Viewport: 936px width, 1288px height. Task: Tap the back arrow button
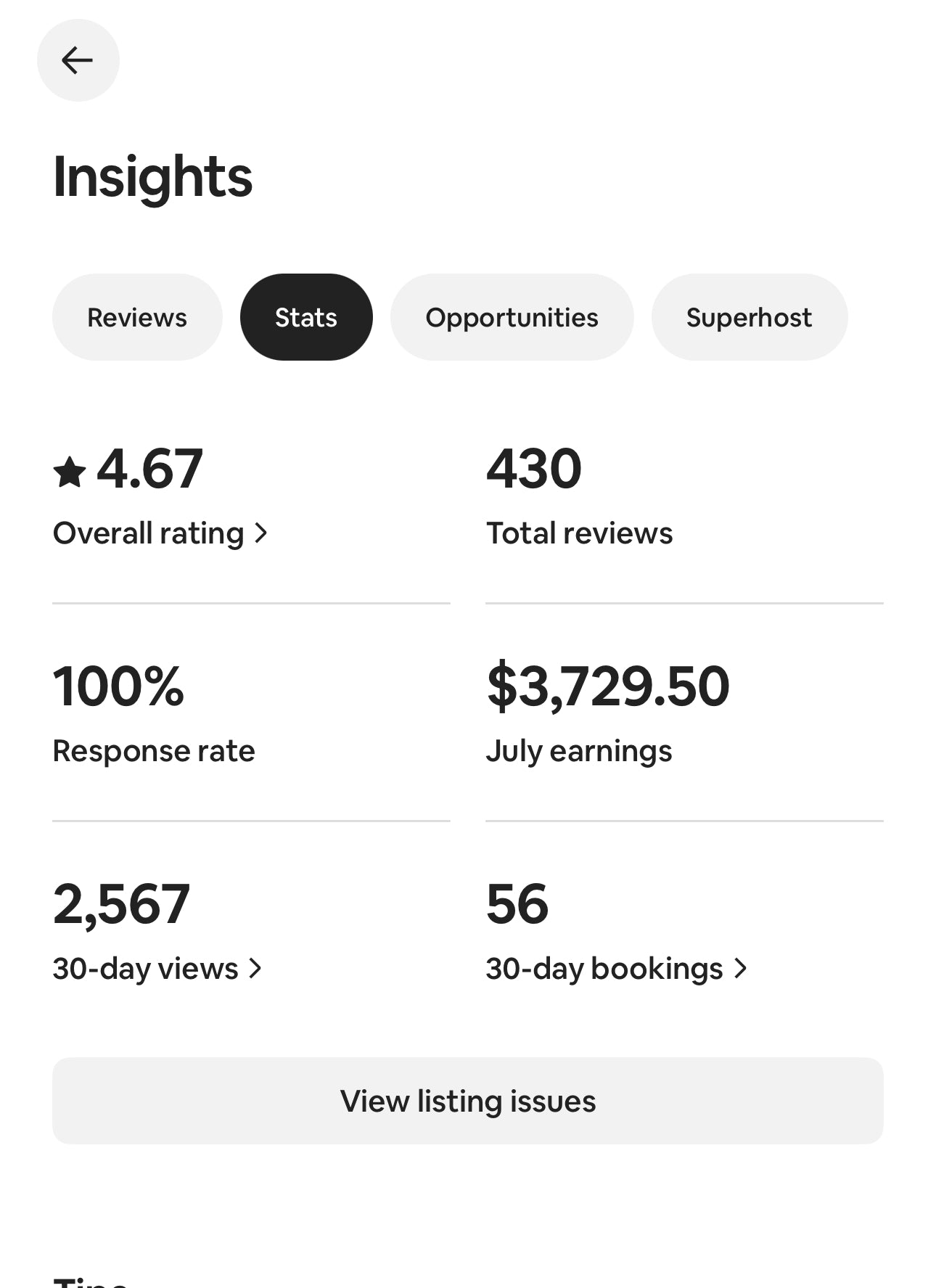point(78,60)
